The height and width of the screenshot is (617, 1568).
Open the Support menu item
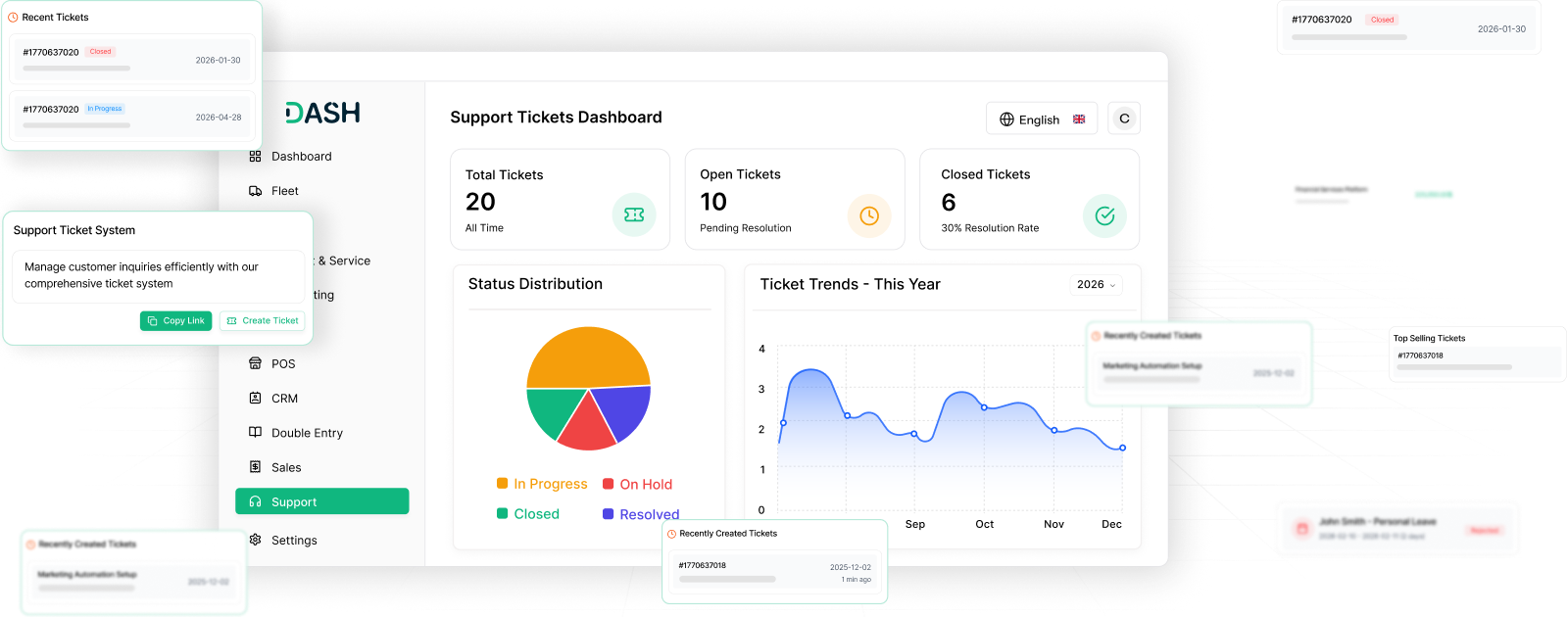[x=321, y=501]
